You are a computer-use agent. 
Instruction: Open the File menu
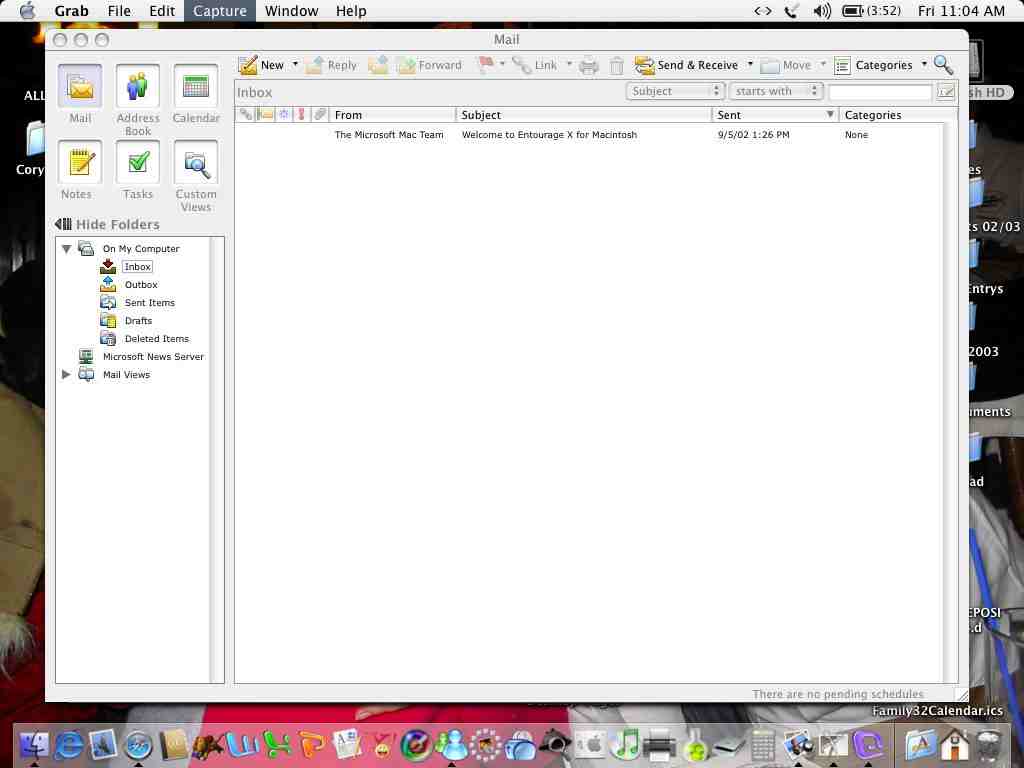[x=119, y=11]
